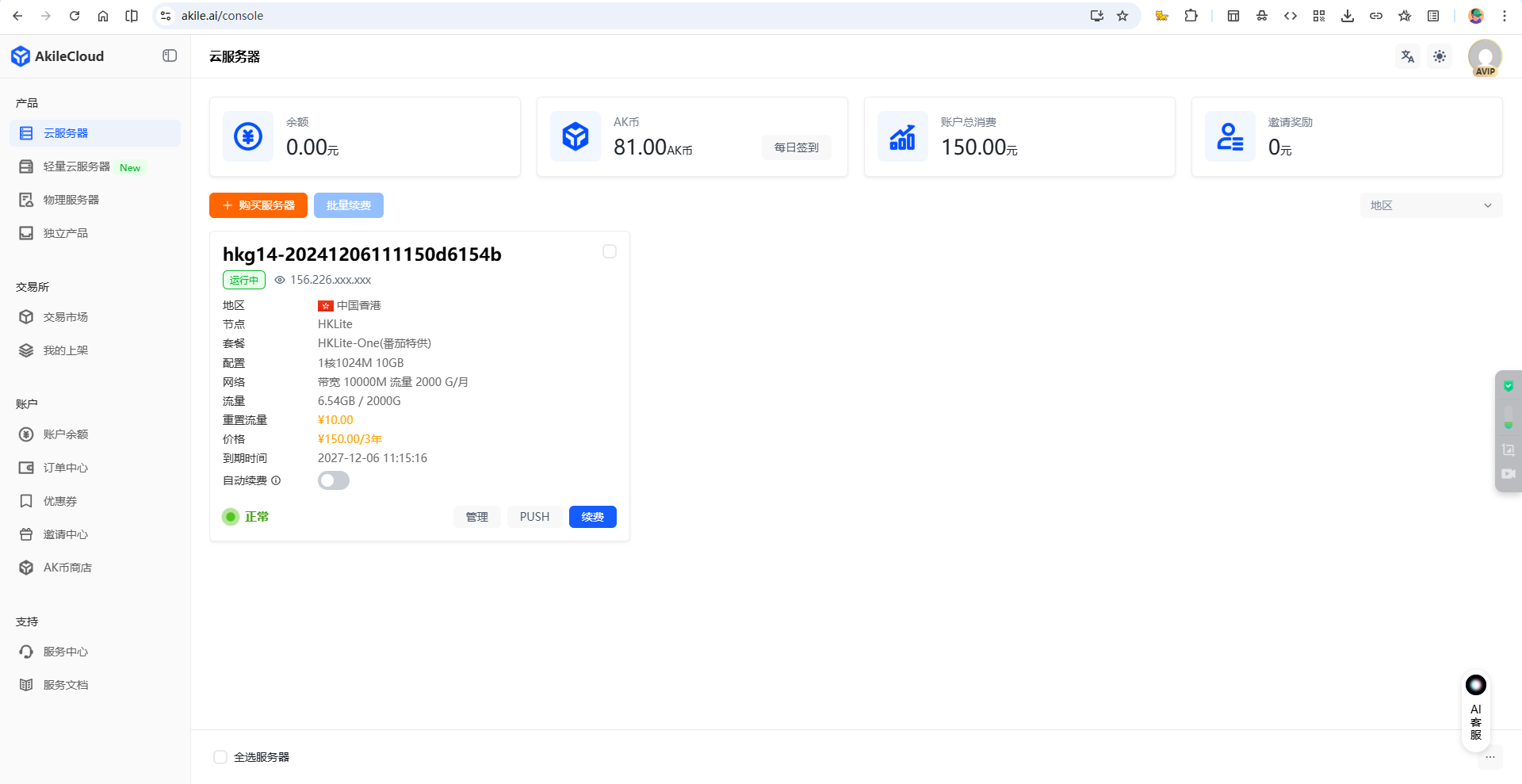Expand the 地区 region dropdown
Screen dimensions: 1522x784
pos(1432,205)
